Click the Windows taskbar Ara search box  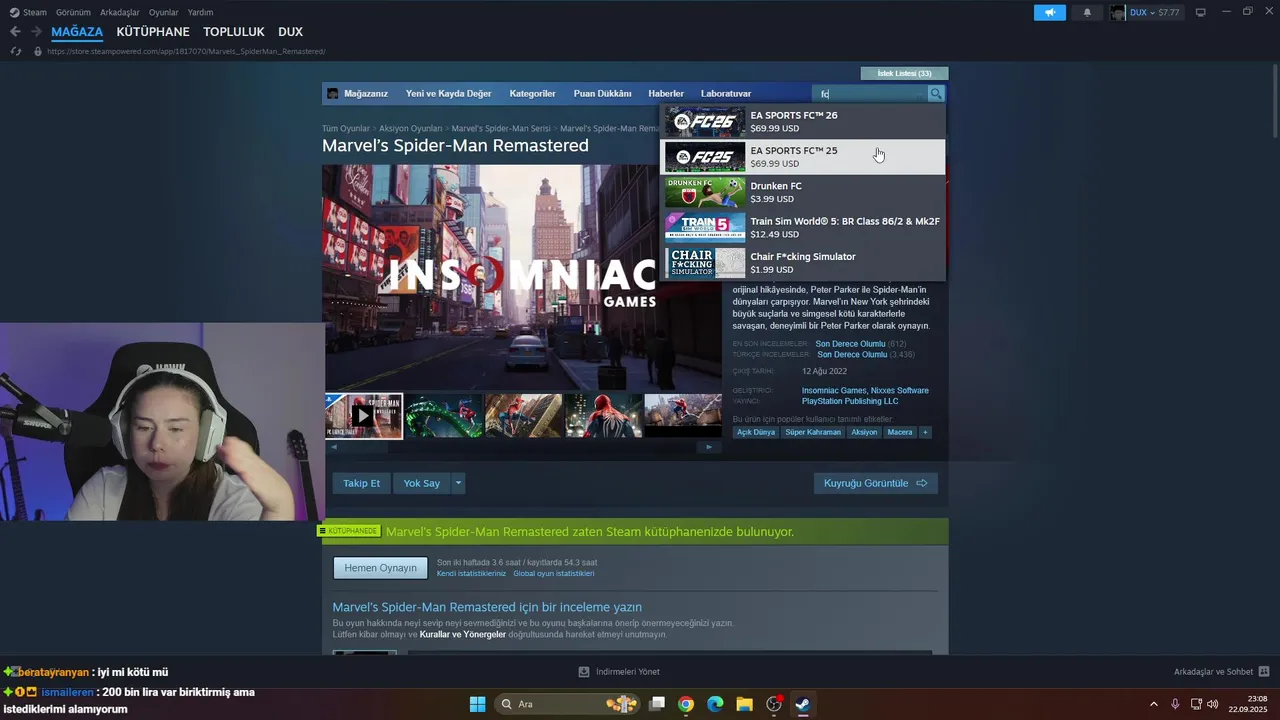[x=565, y=704]
